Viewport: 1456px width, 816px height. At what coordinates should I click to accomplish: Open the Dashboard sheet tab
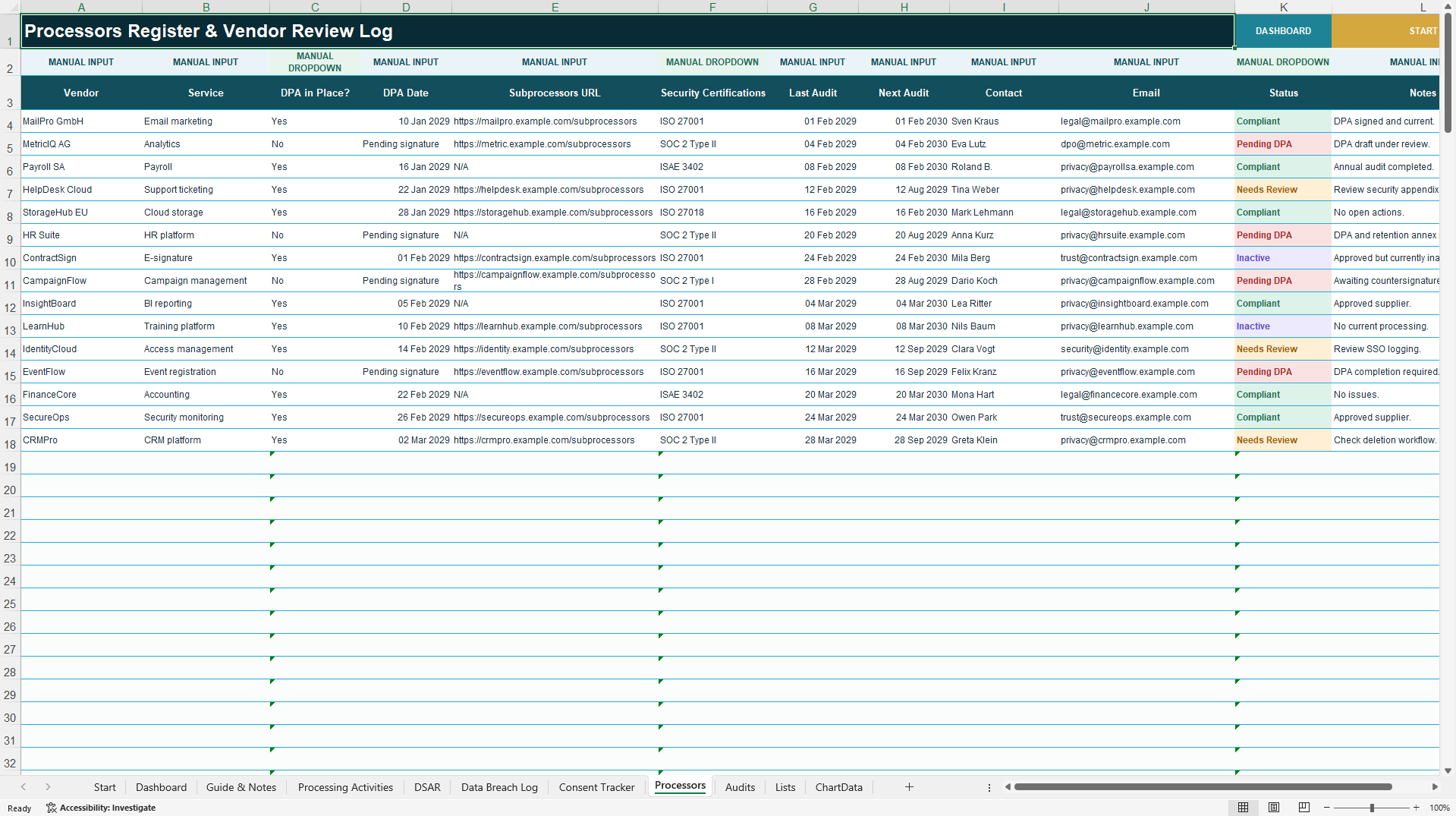[x=161, y=787]
